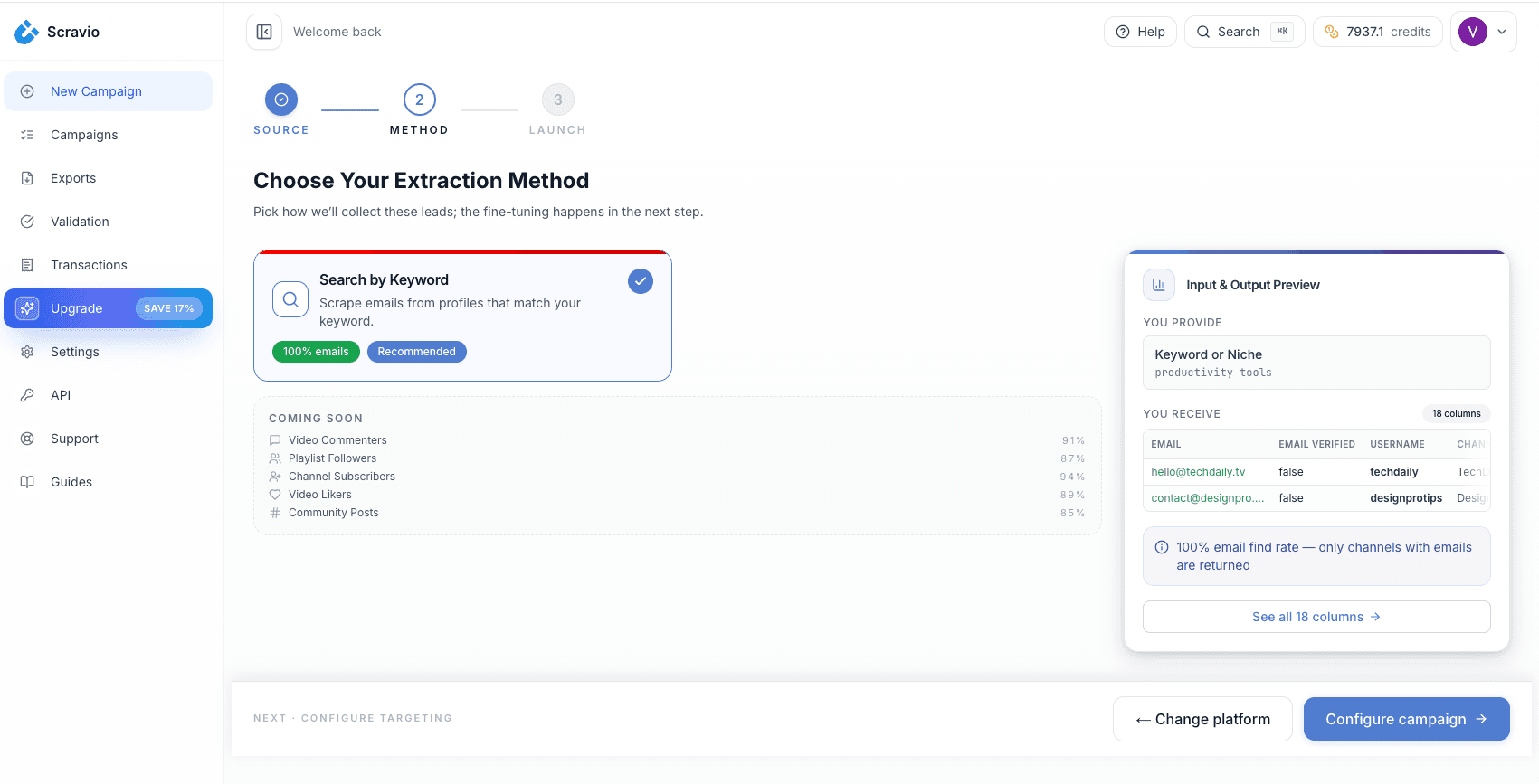Go back to the Source step
This screenshot has width=1539, height=784.
pyautogui.click(x=281, y=99)
